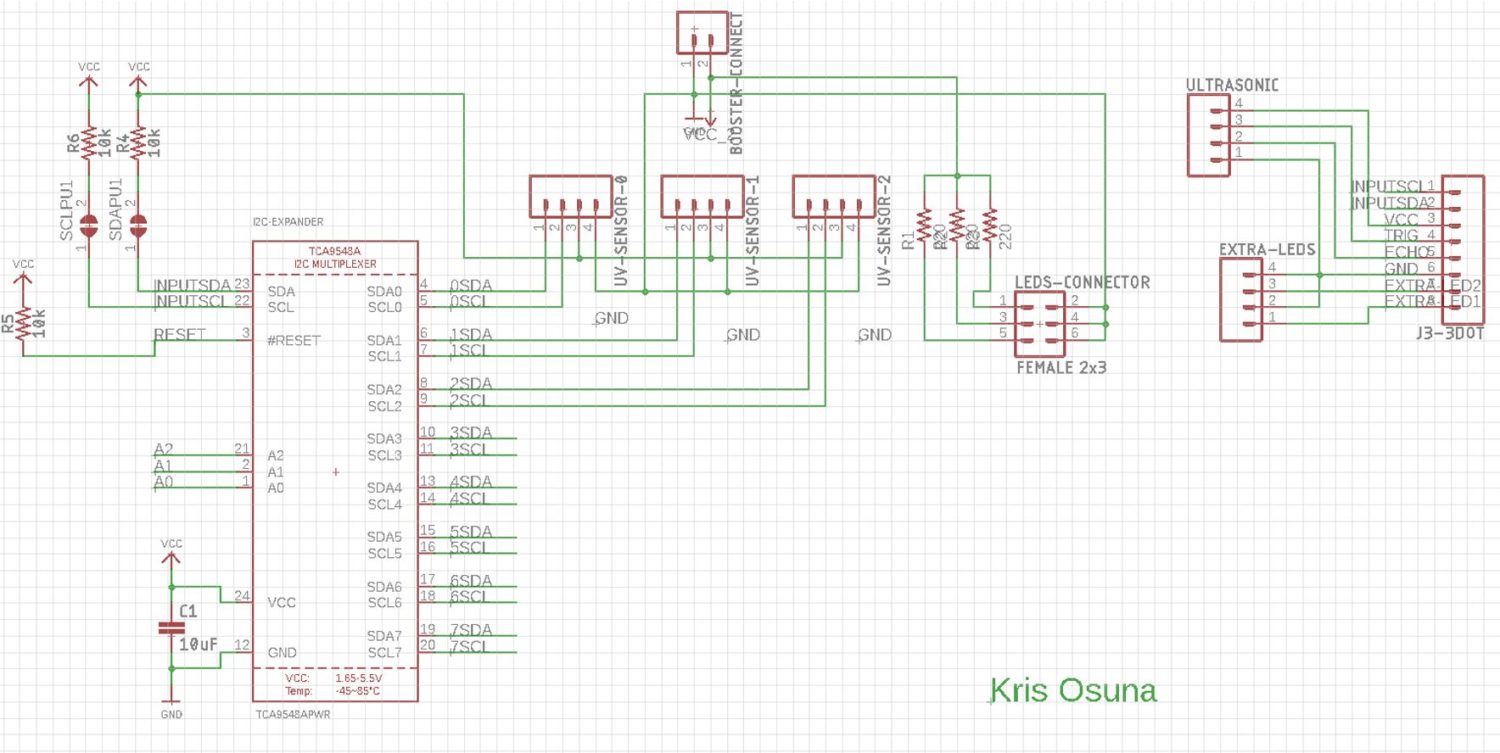Select the Kris Osuna text annotation

coord(1072,690)
